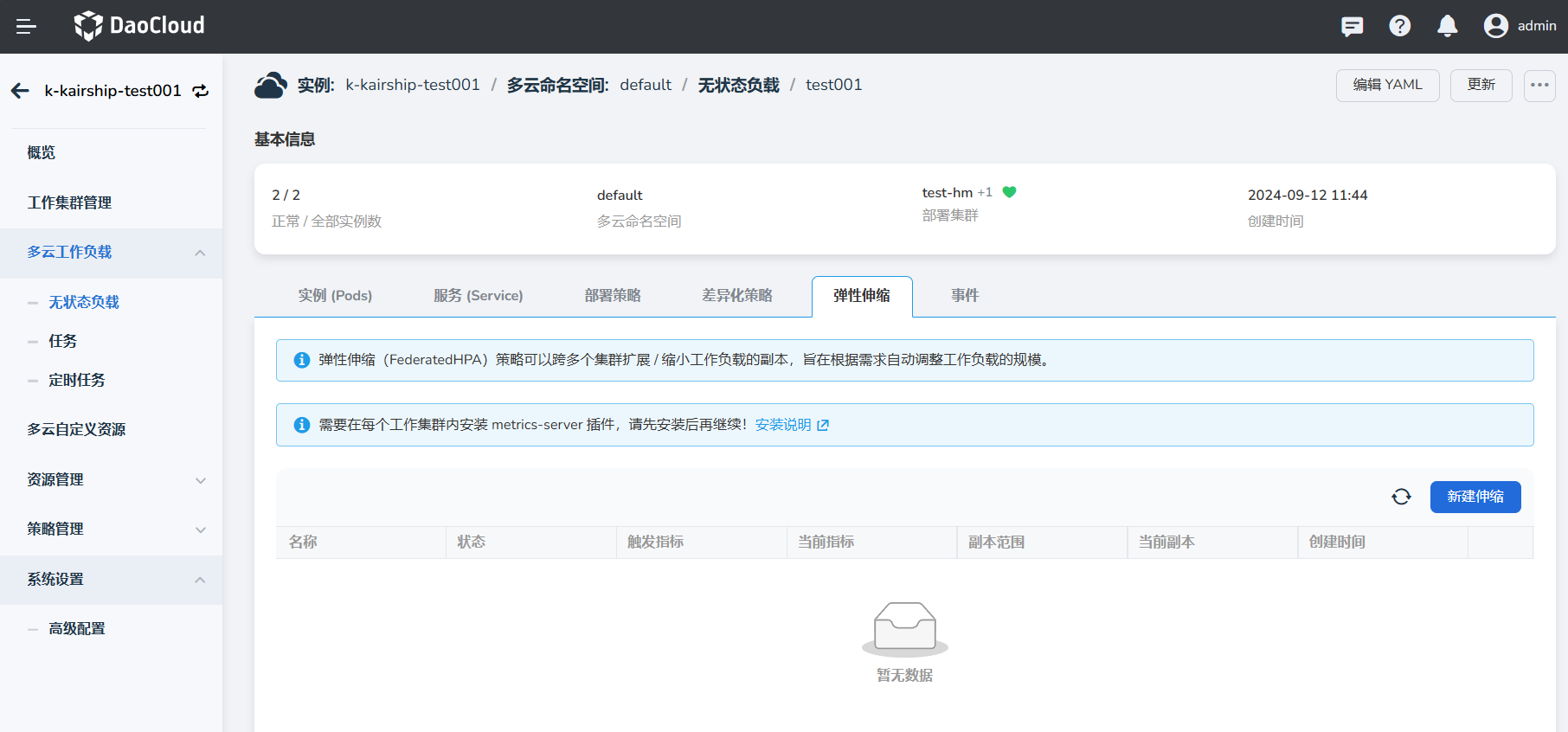Click test001 in the breadcrumb

tap(833, 85)
